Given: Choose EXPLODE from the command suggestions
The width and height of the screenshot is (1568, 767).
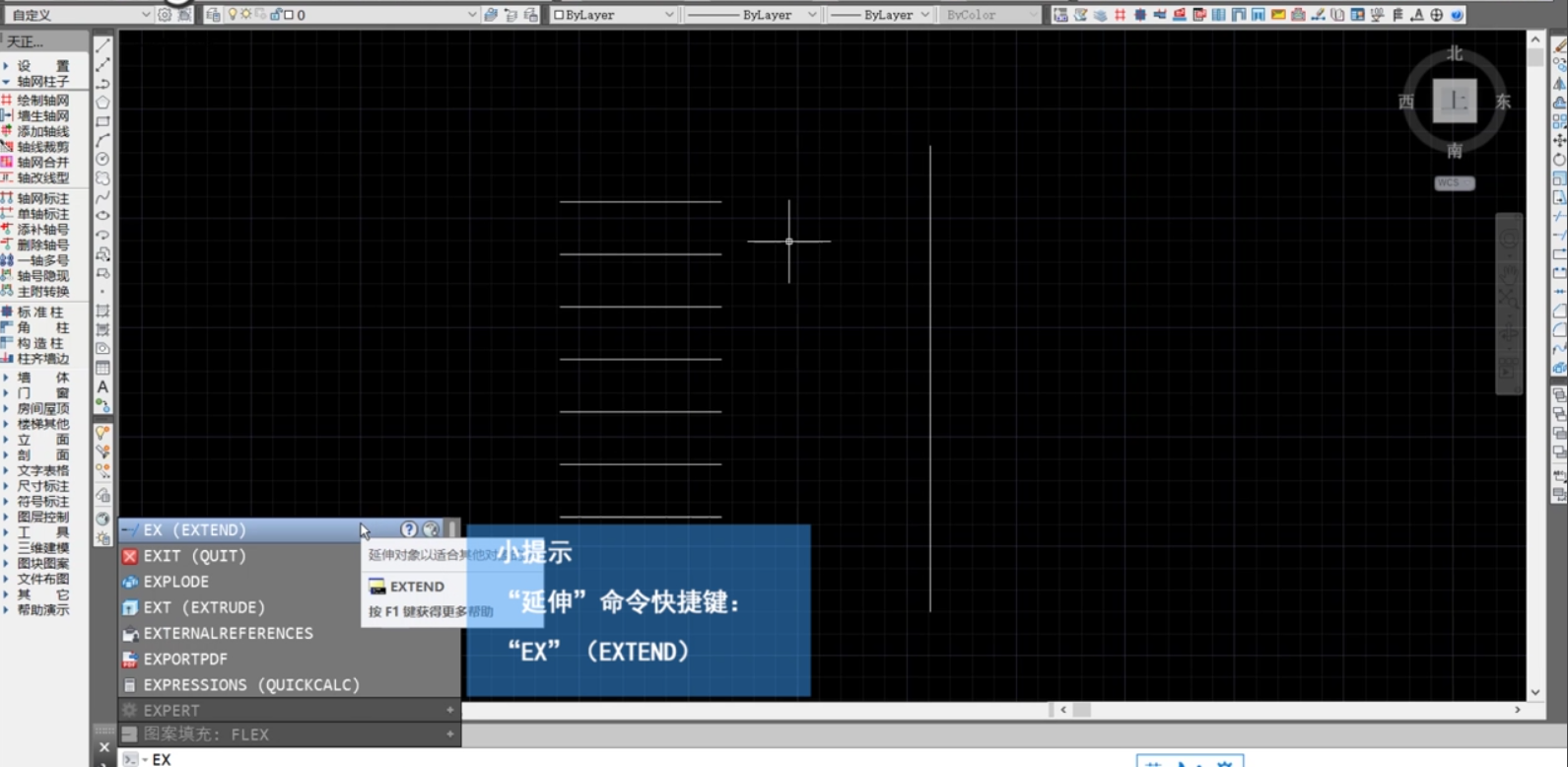Looking at the screenshot, I should coord(175,582).
